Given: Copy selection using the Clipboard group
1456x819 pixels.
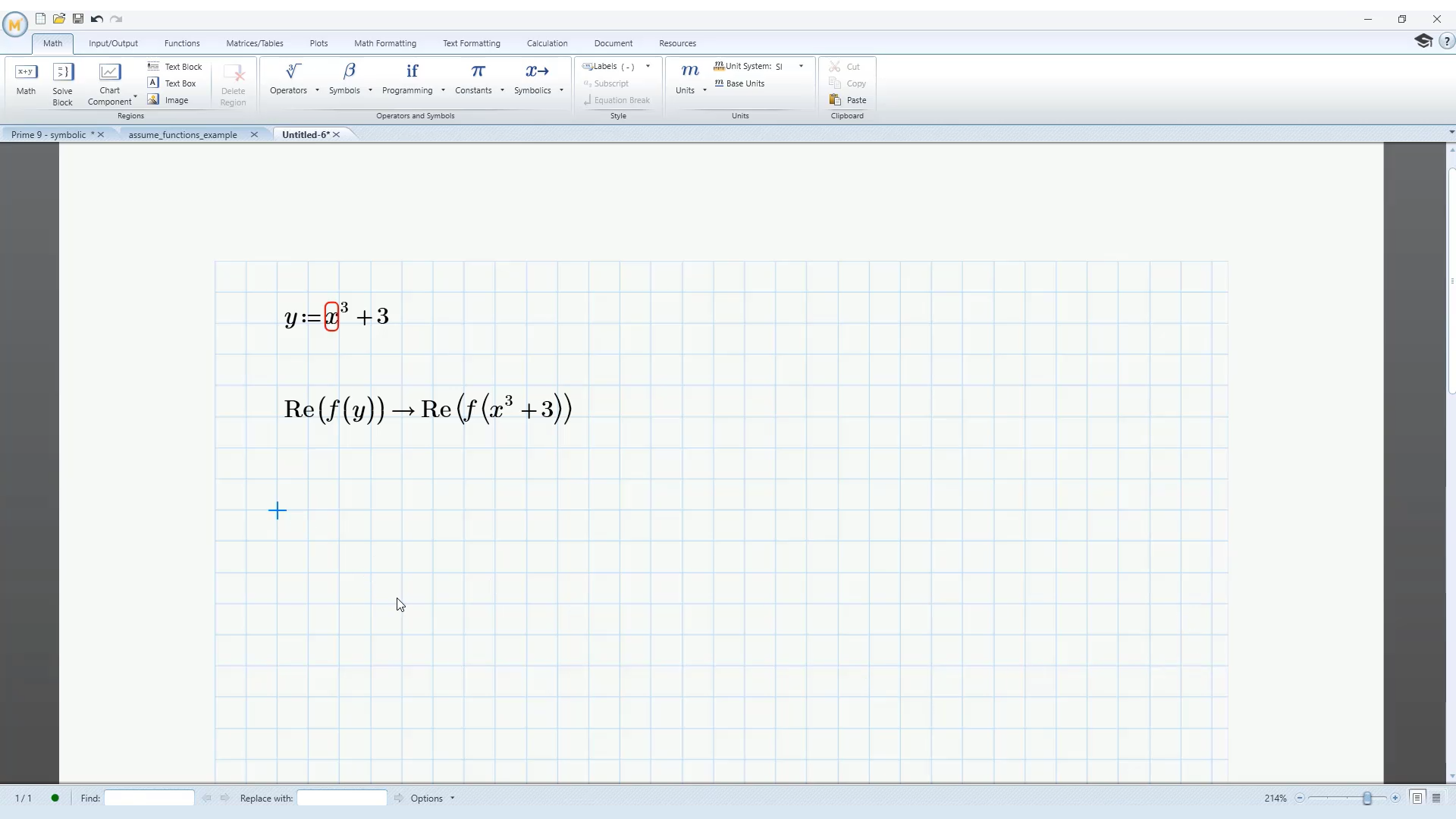Looking at the screenshot, I should (848, 83).
